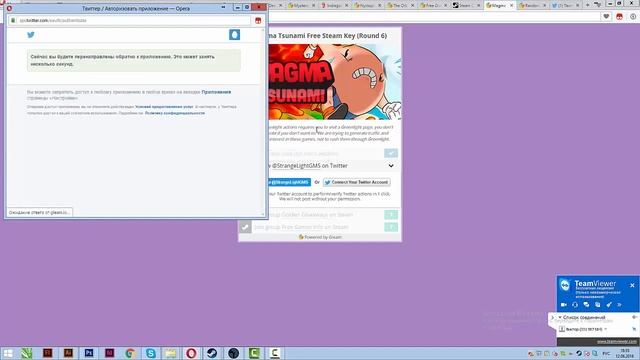Screen dimensions: 640x360
Task: Collapse TeamViewer side panel with arrow
Action: (553, 318)
